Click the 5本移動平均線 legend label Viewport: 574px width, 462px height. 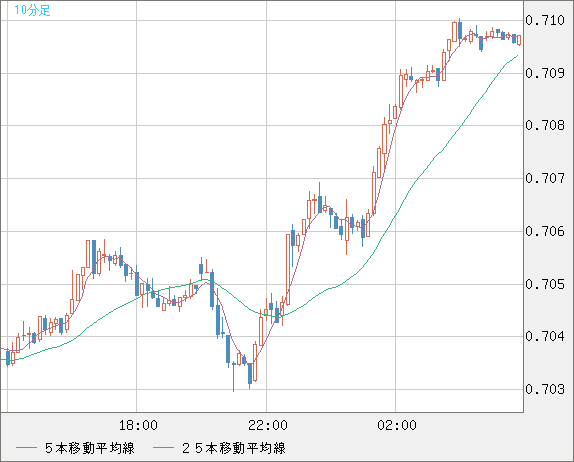(90, 448)
